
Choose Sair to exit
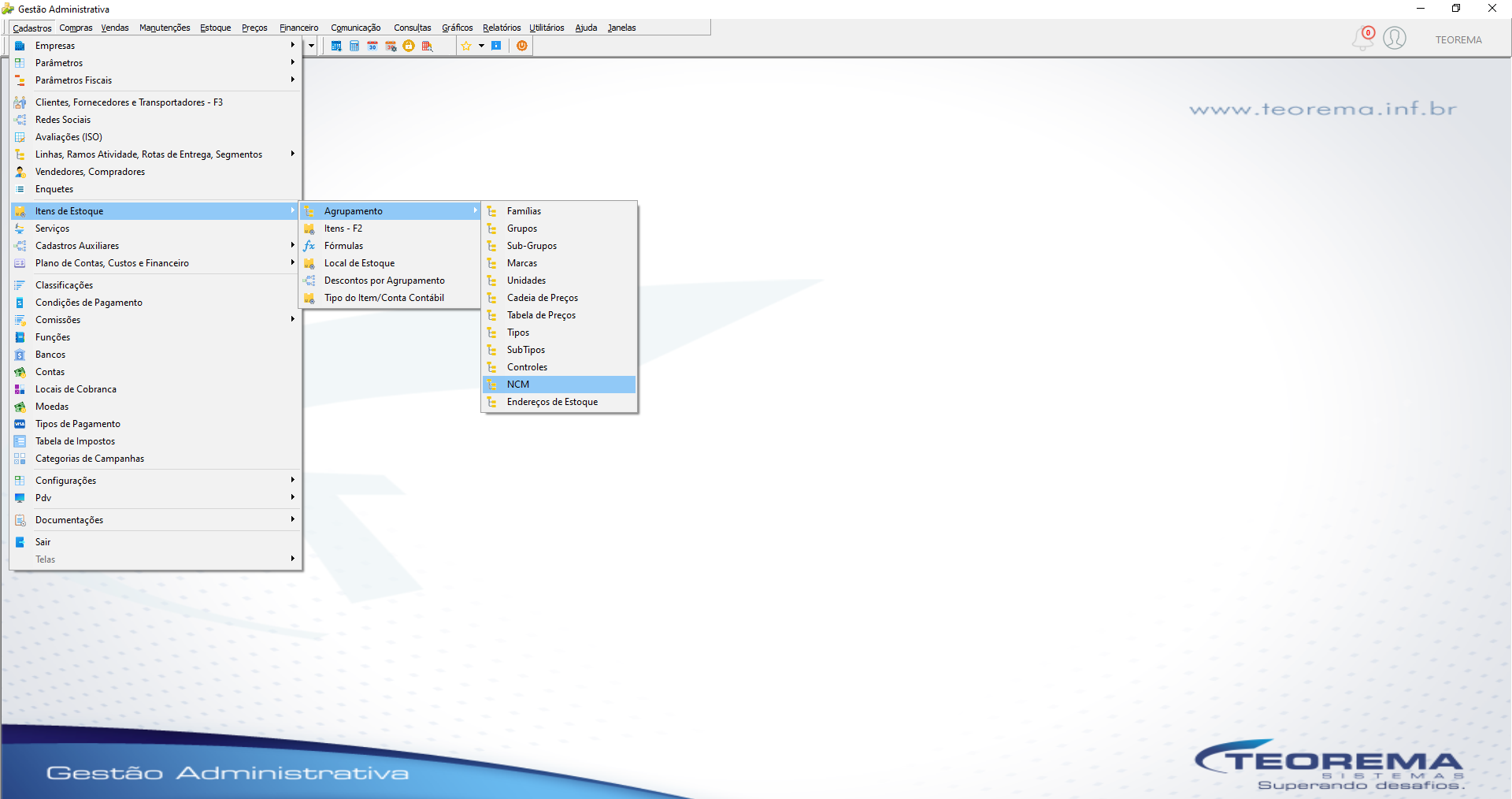click(156, 542)
